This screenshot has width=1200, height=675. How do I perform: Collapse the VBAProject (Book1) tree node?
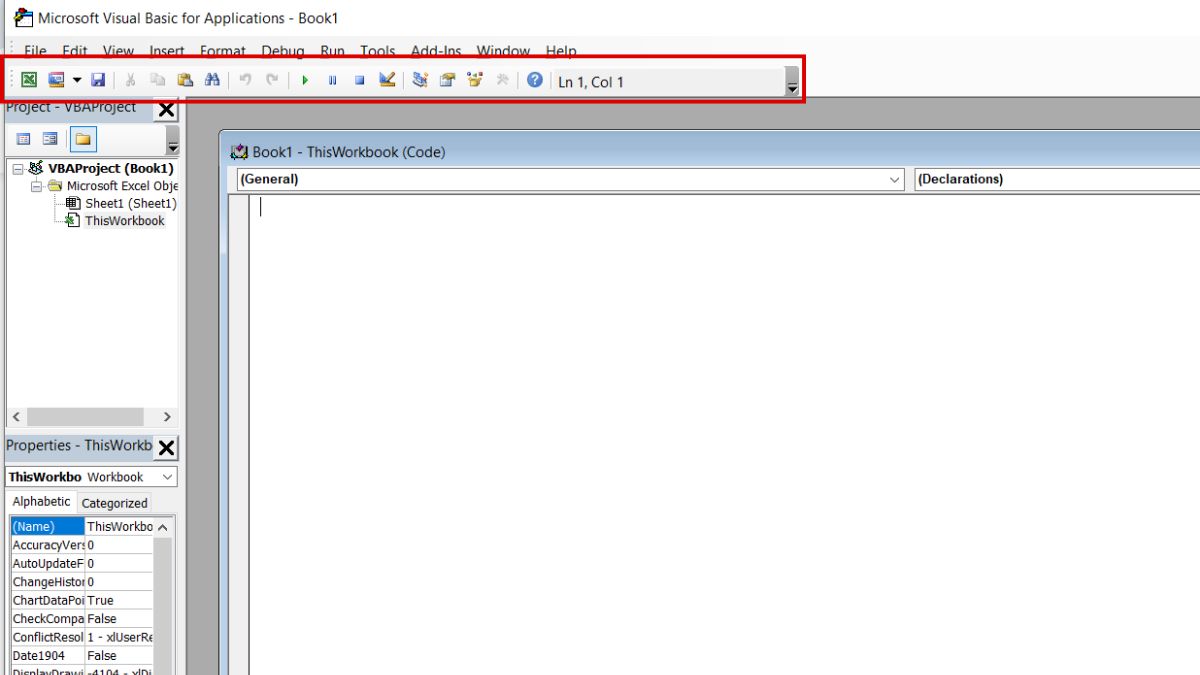point(17,169)
